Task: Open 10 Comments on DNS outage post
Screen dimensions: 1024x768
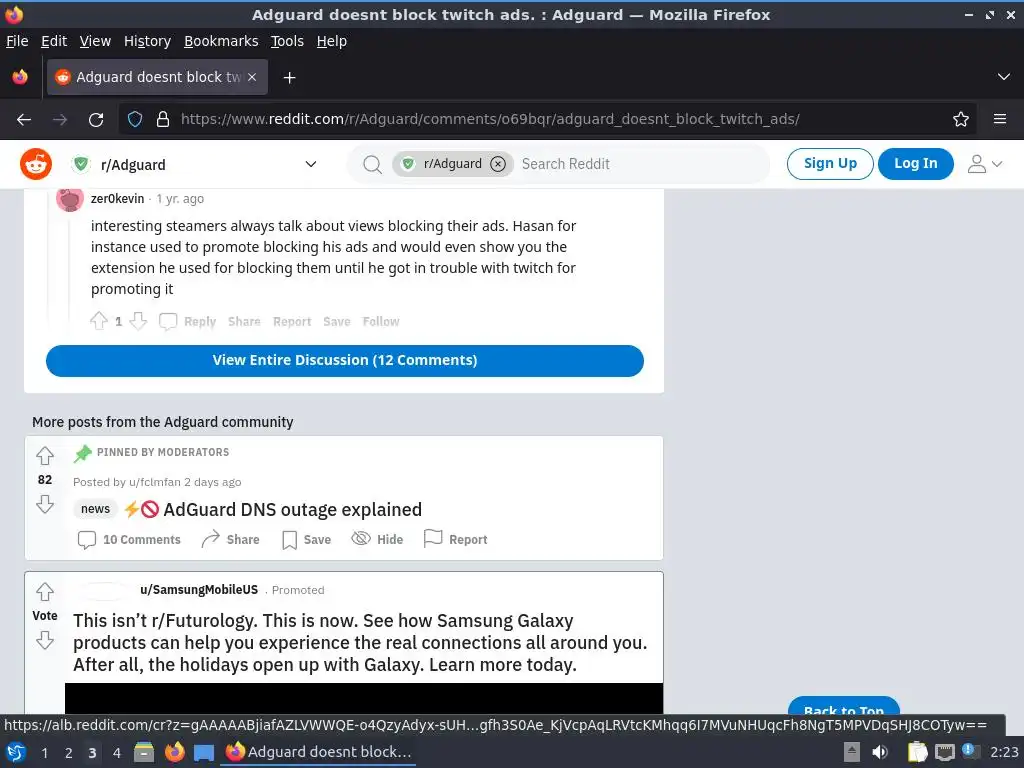Action: coord(129,539)
